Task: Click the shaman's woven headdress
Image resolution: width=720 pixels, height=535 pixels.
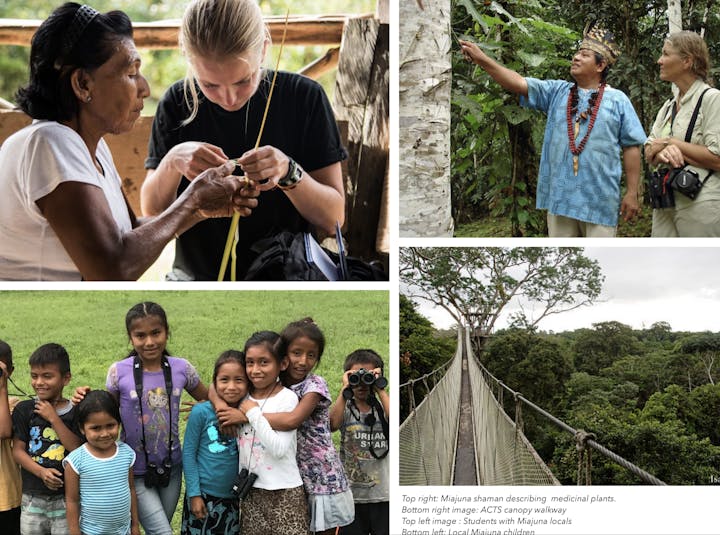Action: (x=600, y=44)
